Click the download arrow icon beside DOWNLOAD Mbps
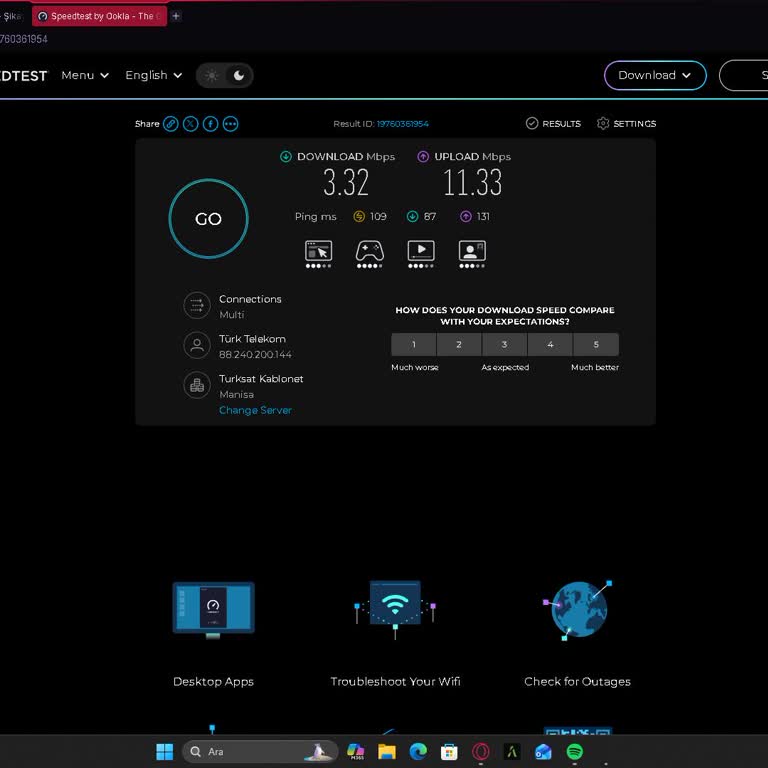This screenshot has width=768, height=768. pos(286,157)
